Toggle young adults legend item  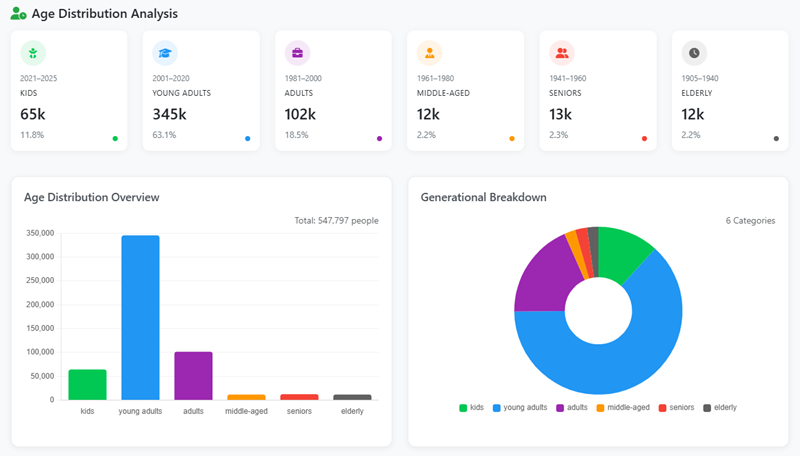(520, 408)
